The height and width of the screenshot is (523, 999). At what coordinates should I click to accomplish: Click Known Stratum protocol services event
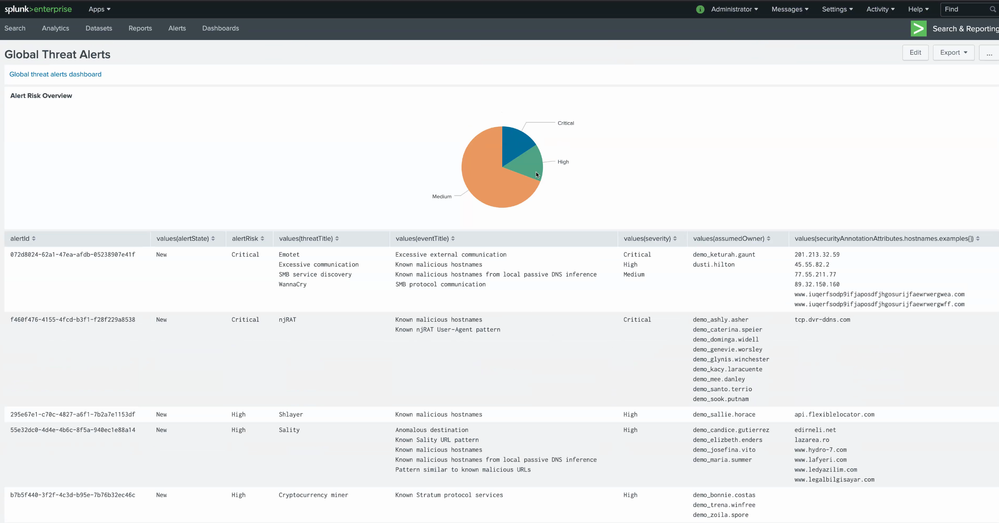449,495
